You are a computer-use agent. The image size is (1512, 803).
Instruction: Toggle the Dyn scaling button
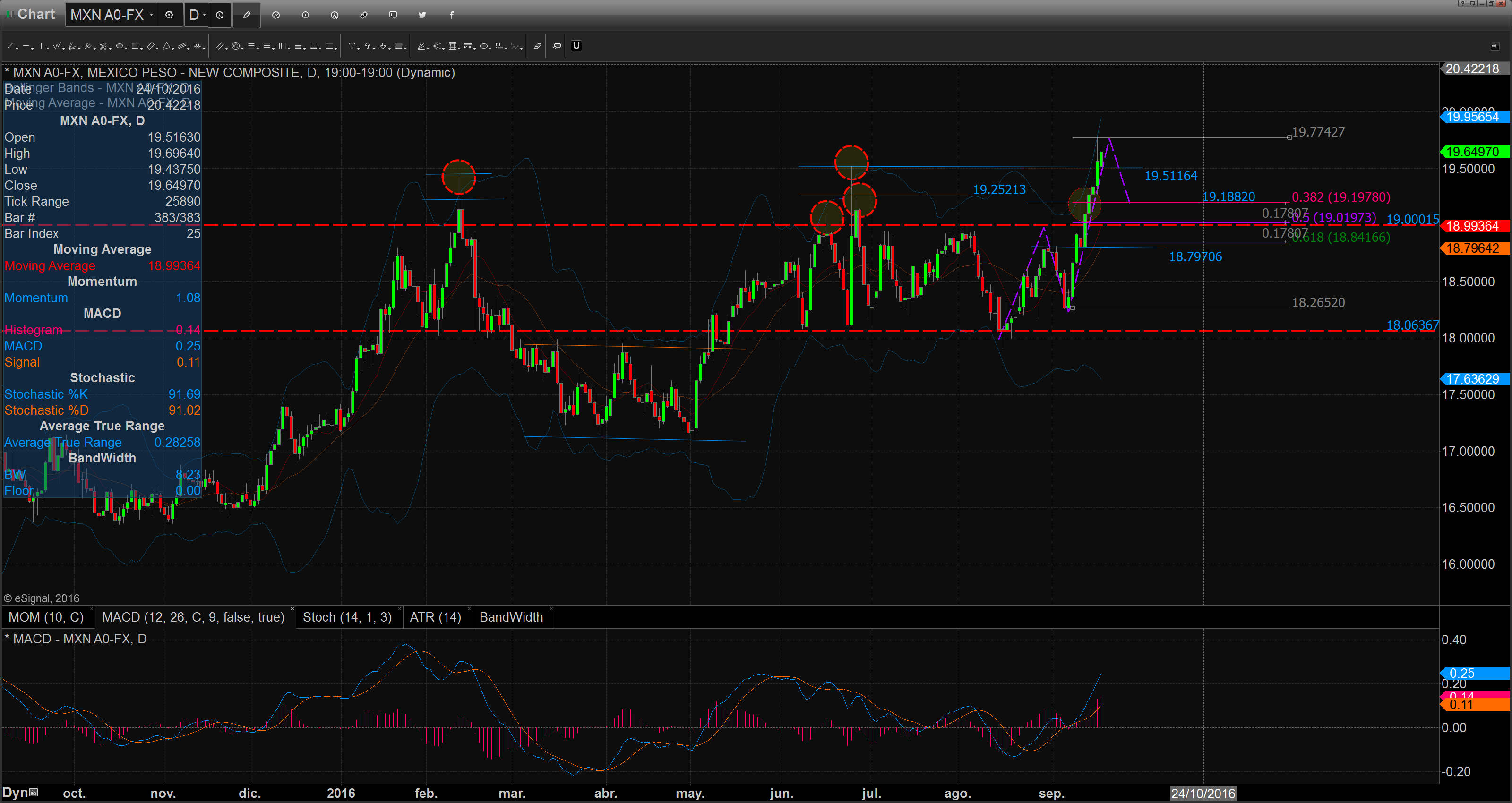19,793
